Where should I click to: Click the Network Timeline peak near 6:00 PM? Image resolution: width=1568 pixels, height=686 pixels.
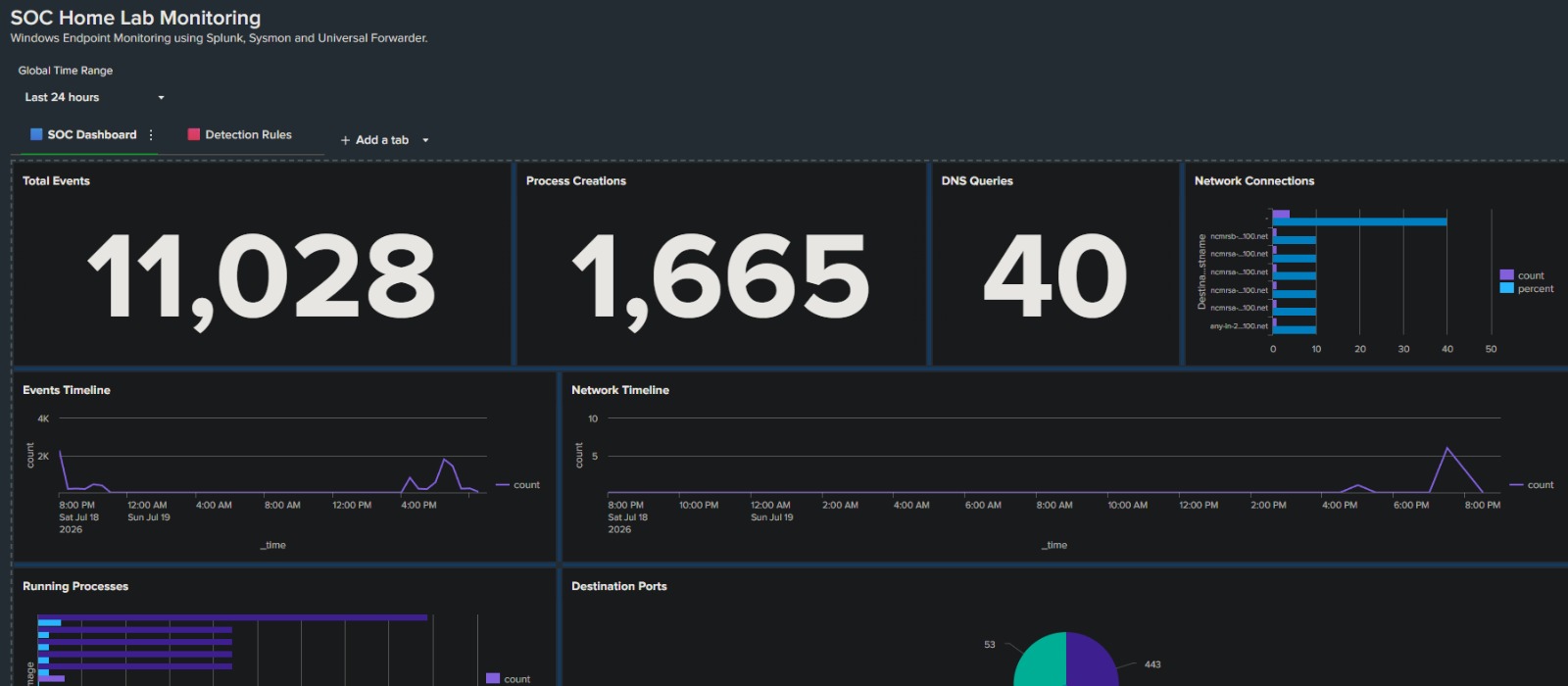point(1447,449)
